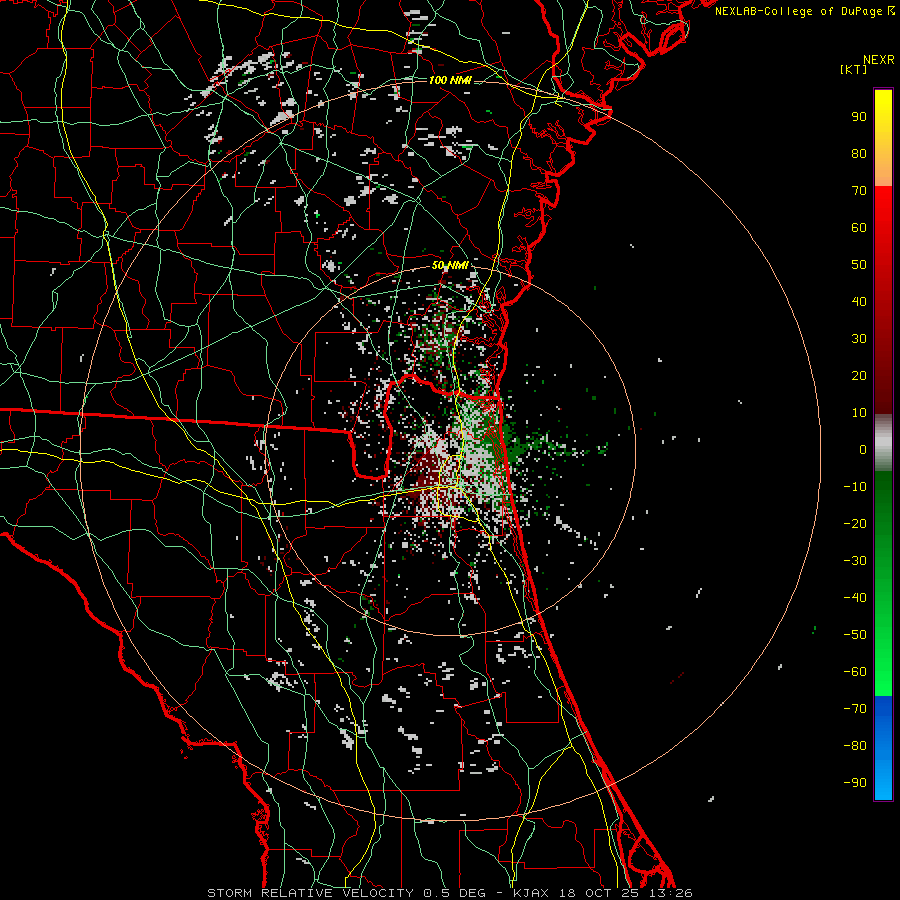
Task: Click the KJAX station identifier in caption
Action: click(531, 893)
